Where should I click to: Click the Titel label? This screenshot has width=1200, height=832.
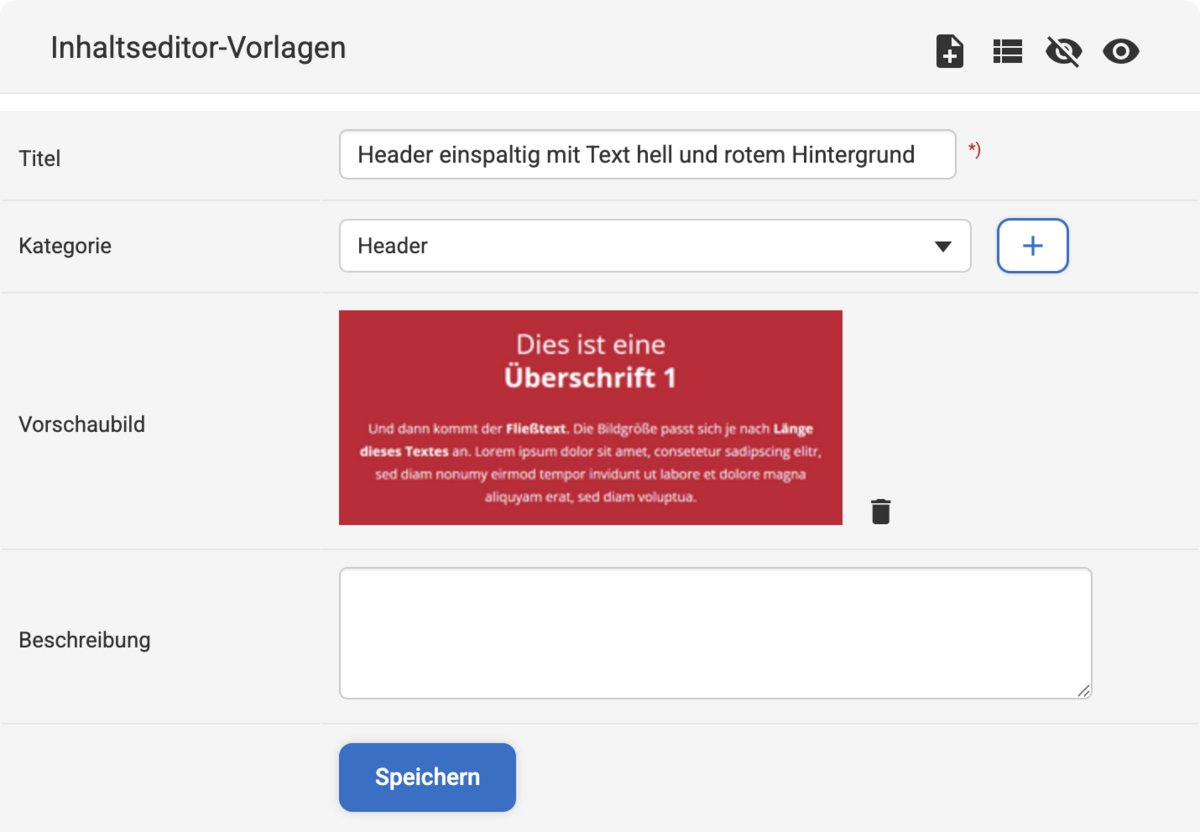tap(40, 158)
